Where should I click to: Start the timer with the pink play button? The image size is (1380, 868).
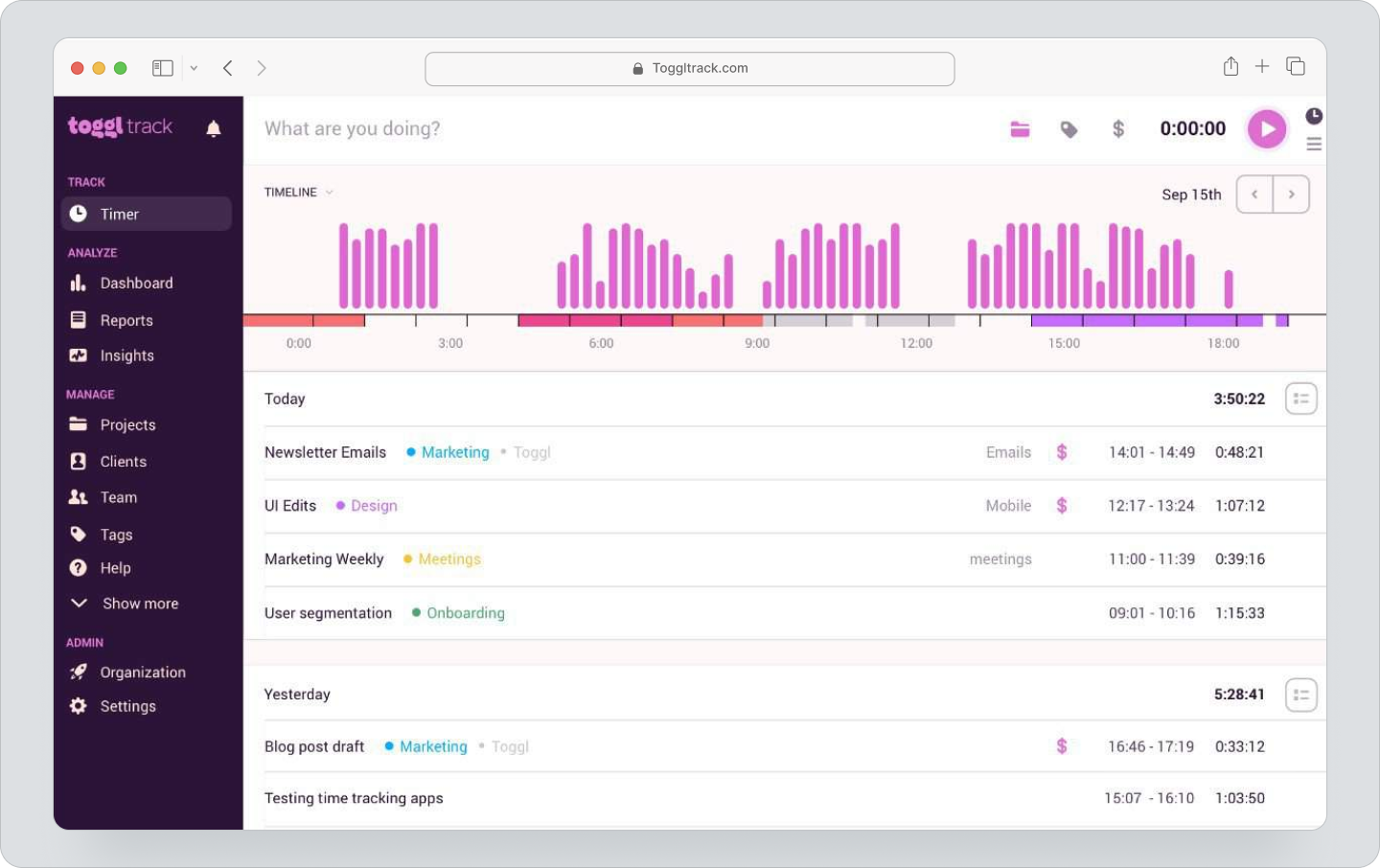1267,128
